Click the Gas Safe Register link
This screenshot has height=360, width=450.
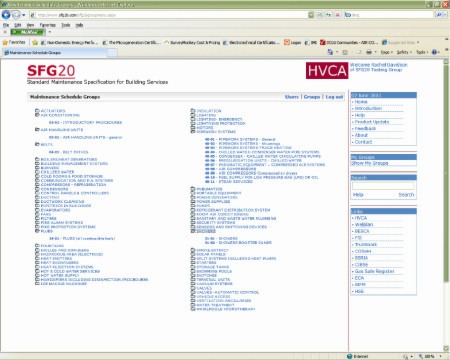tap(374, 271)
